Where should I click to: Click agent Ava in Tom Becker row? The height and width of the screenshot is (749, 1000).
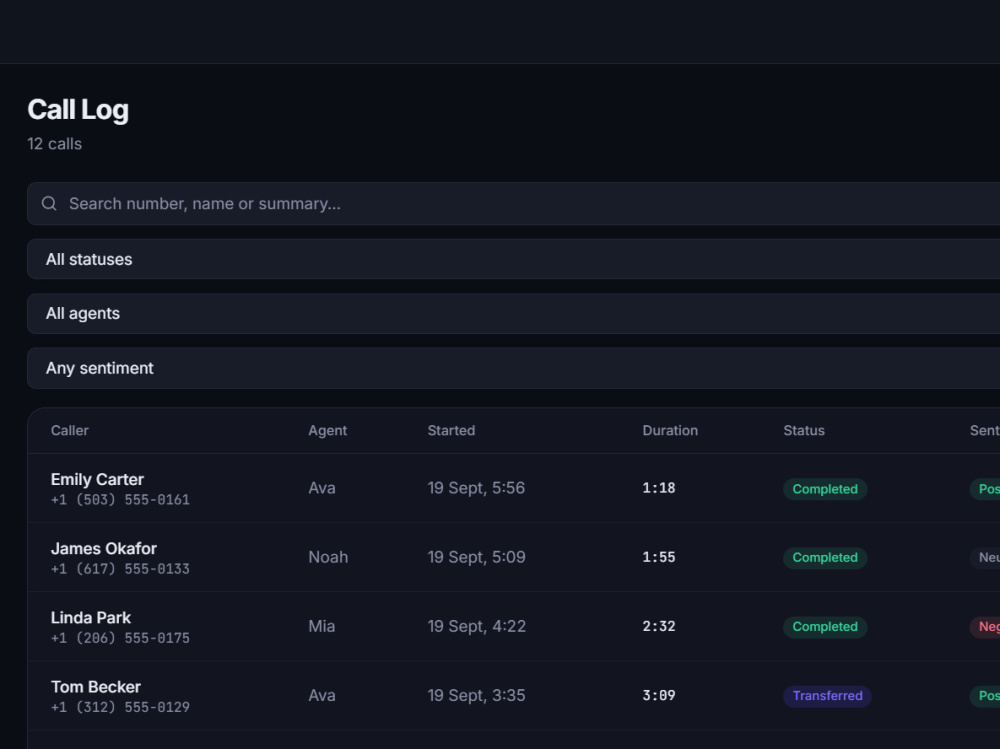[321, 695]
